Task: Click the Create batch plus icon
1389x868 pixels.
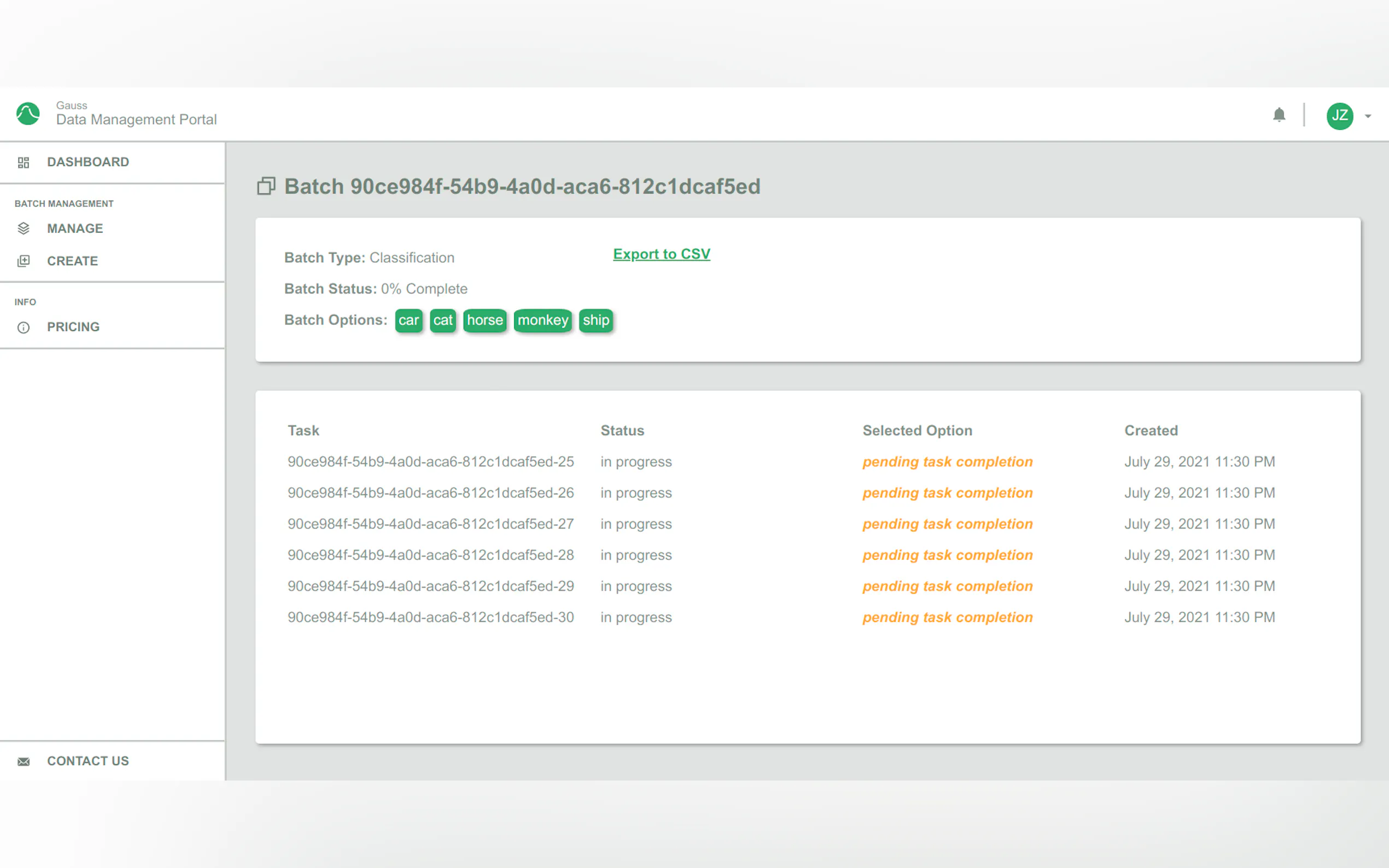Action: tap(24, 261)
